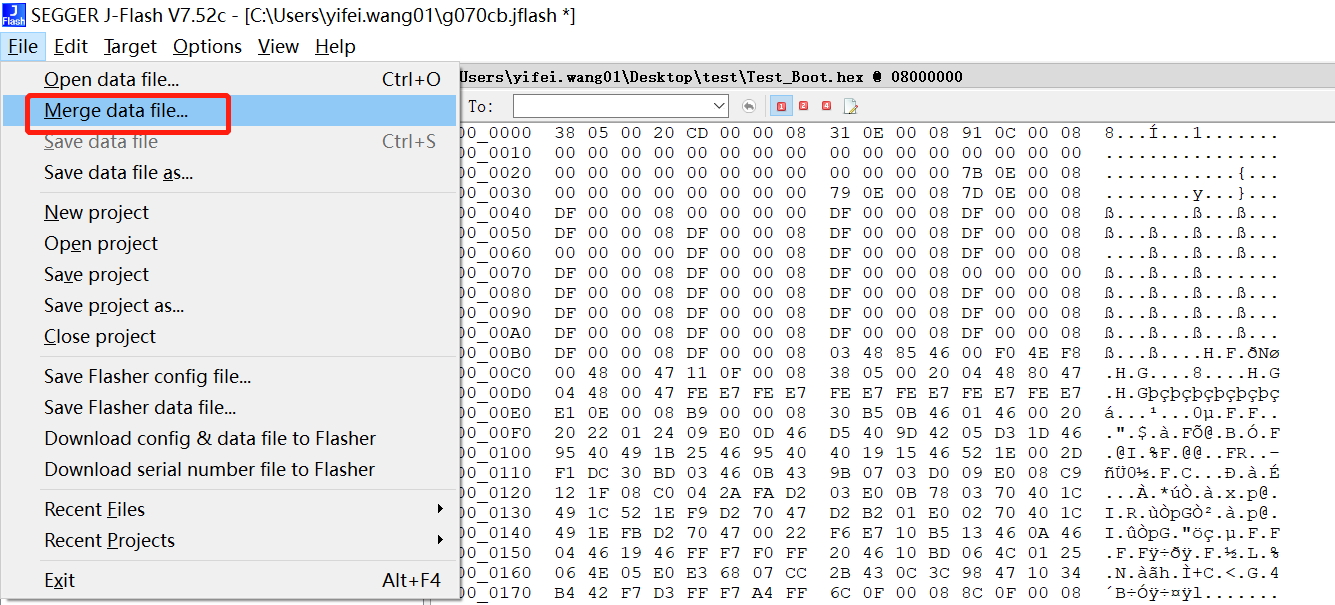Open the Edit menu
The width and height of the screenshot is (1335, 605).
point(70,46)
